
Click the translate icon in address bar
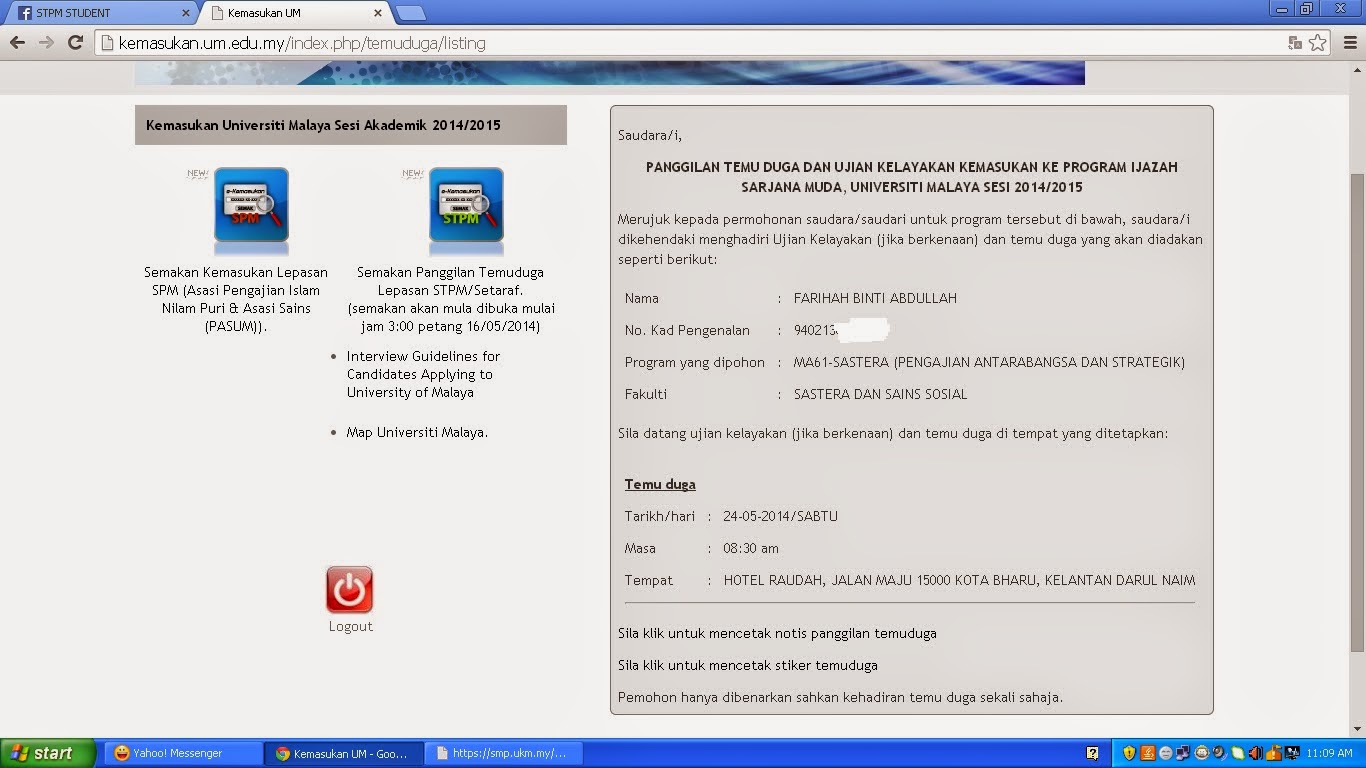click(1295, 43)
